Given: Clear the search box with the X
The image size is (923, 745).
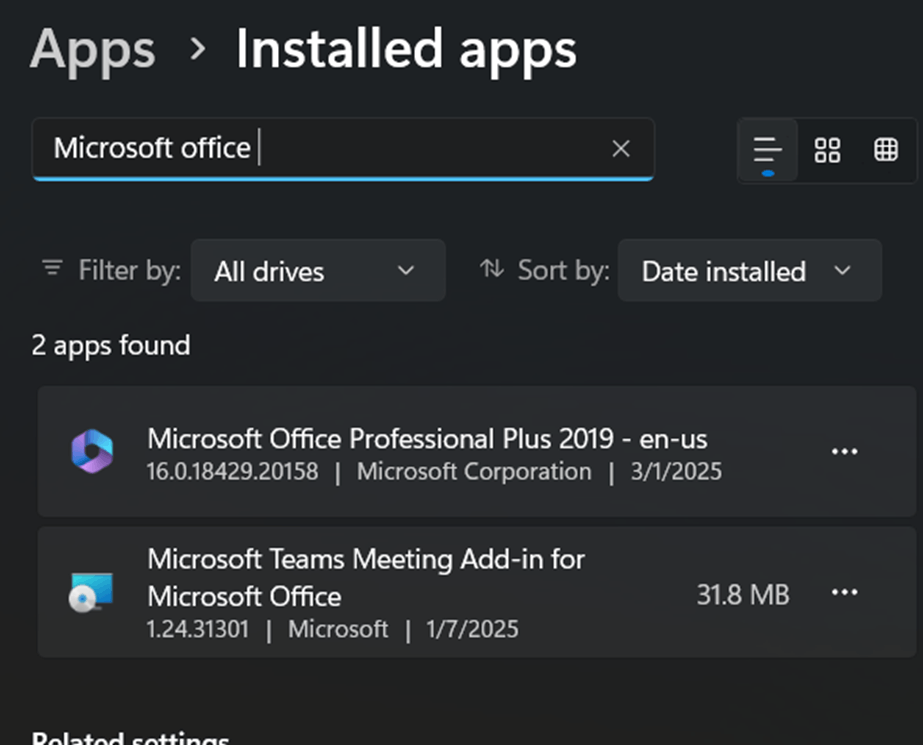Looking at the screenshot, I should (621, 148).
